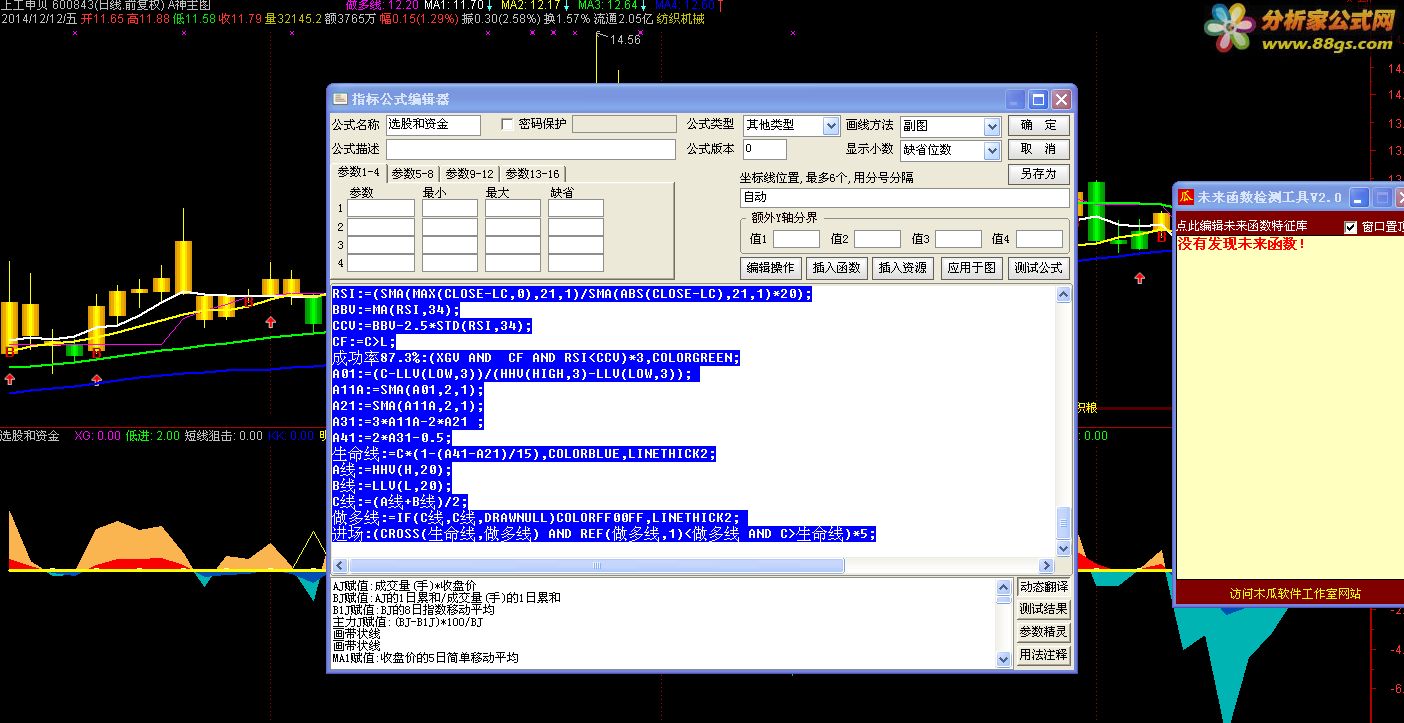Viewport: 1404px width, 723px height.
Task: Click the 确定 button
Action: pos(1038,125)
